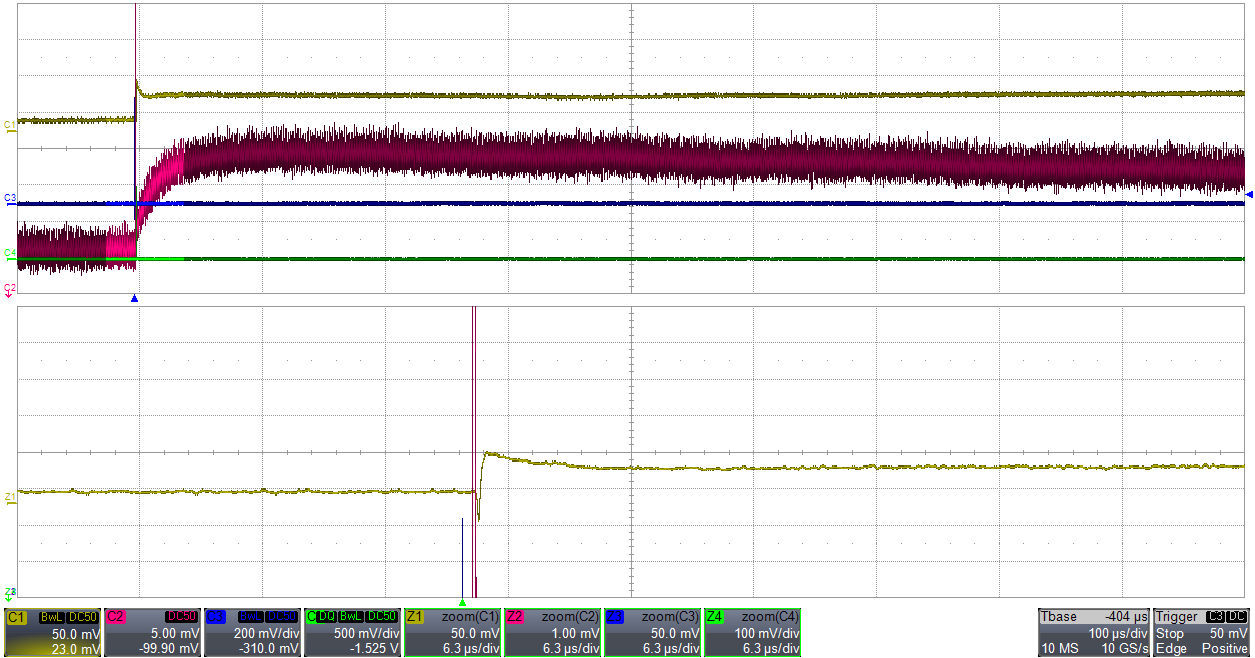Open the C1 channel descriptor box
The image size is (1255, 658).
point(53,632)
